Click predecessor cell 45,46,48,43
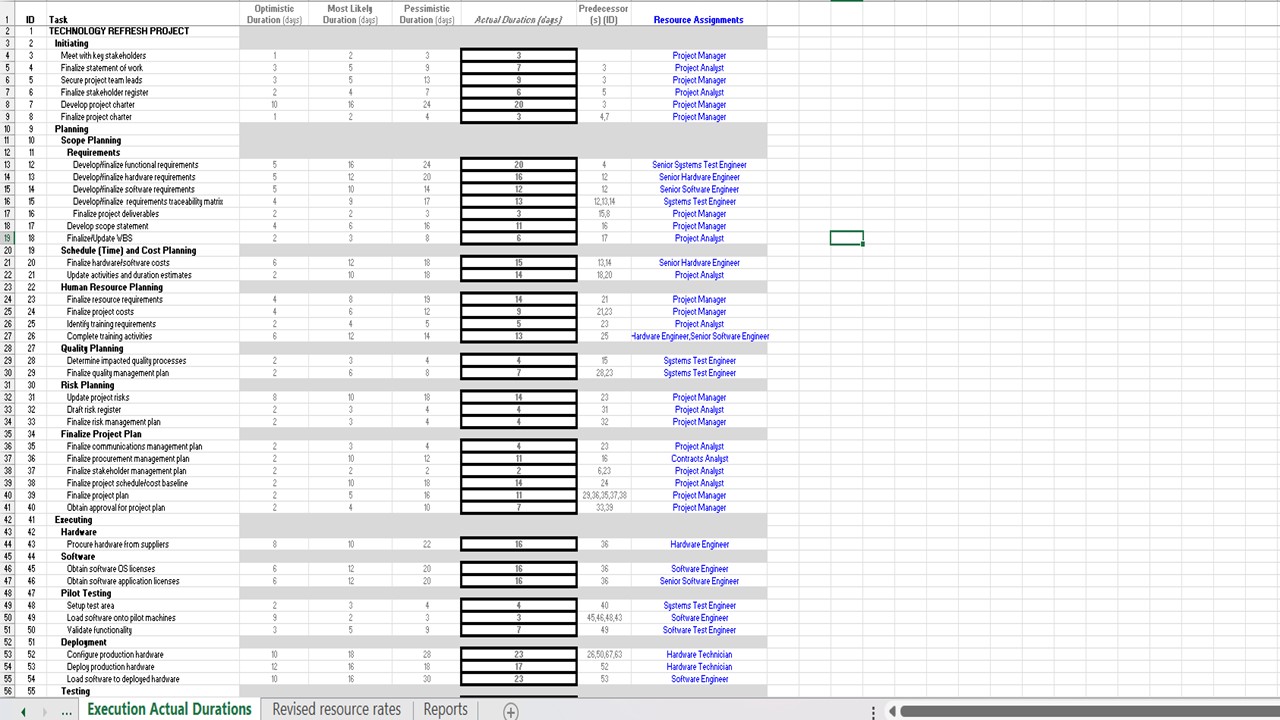The width and height of the screenshot is (1280, 720). click(604, 618)
